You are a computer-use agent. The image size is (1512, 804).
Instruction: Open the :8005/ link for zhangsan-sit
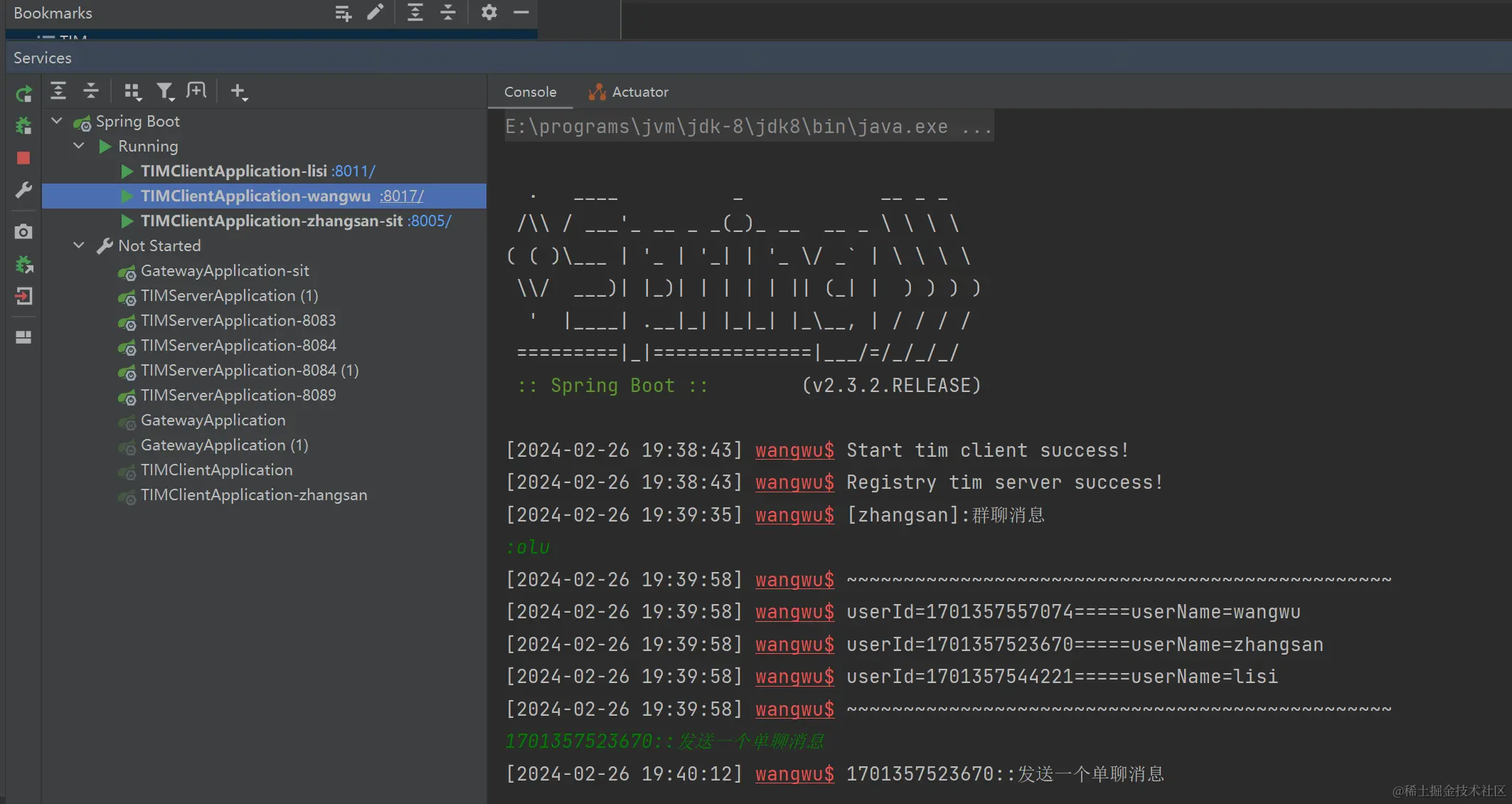pyautogui.click(x=429, y=221)
